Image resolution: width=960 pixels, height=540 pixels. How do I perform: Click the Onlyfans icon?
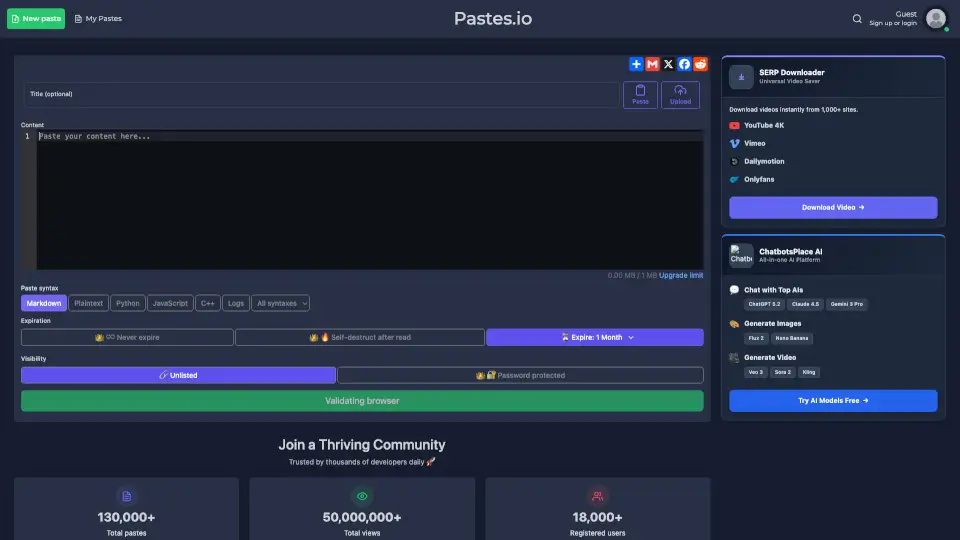pos(734,179)
